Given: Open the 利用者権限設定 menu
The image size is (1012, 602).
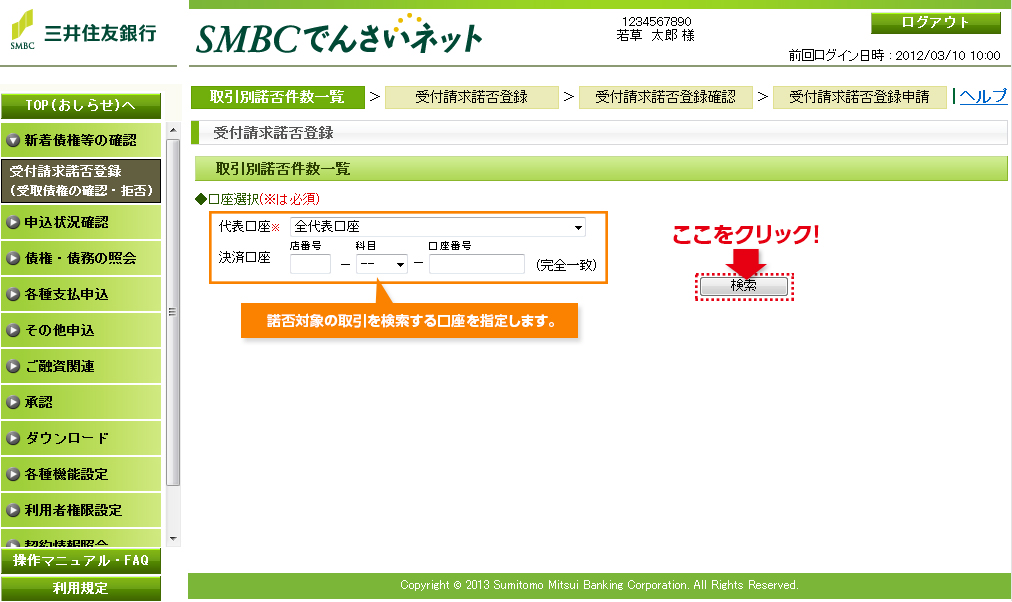Looking at the screenshot, I should [x=81, y=510].
